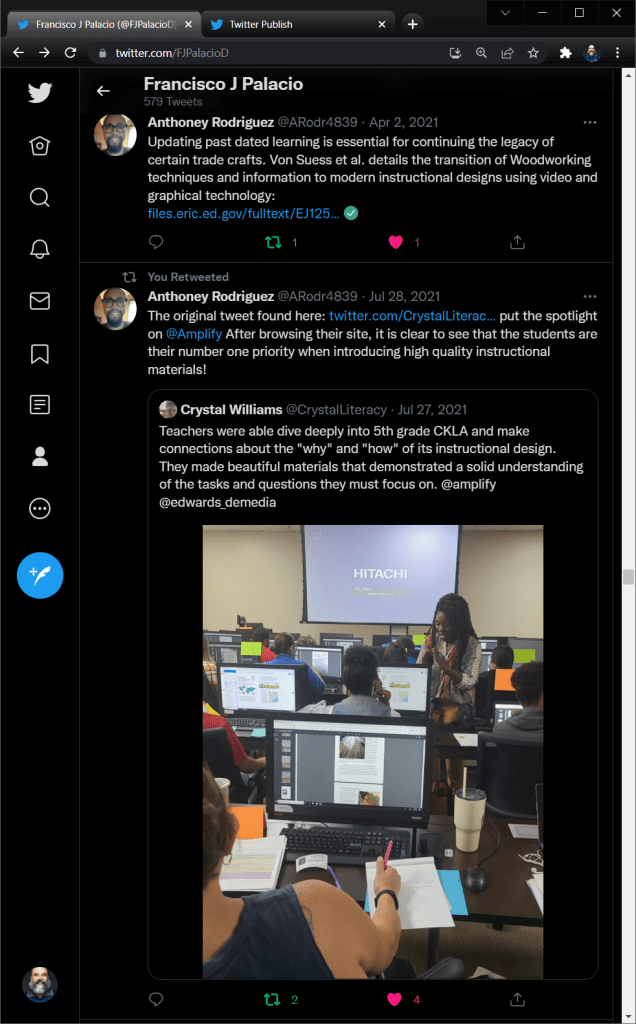Open the @Amplify mention link

tap(194, 334)
